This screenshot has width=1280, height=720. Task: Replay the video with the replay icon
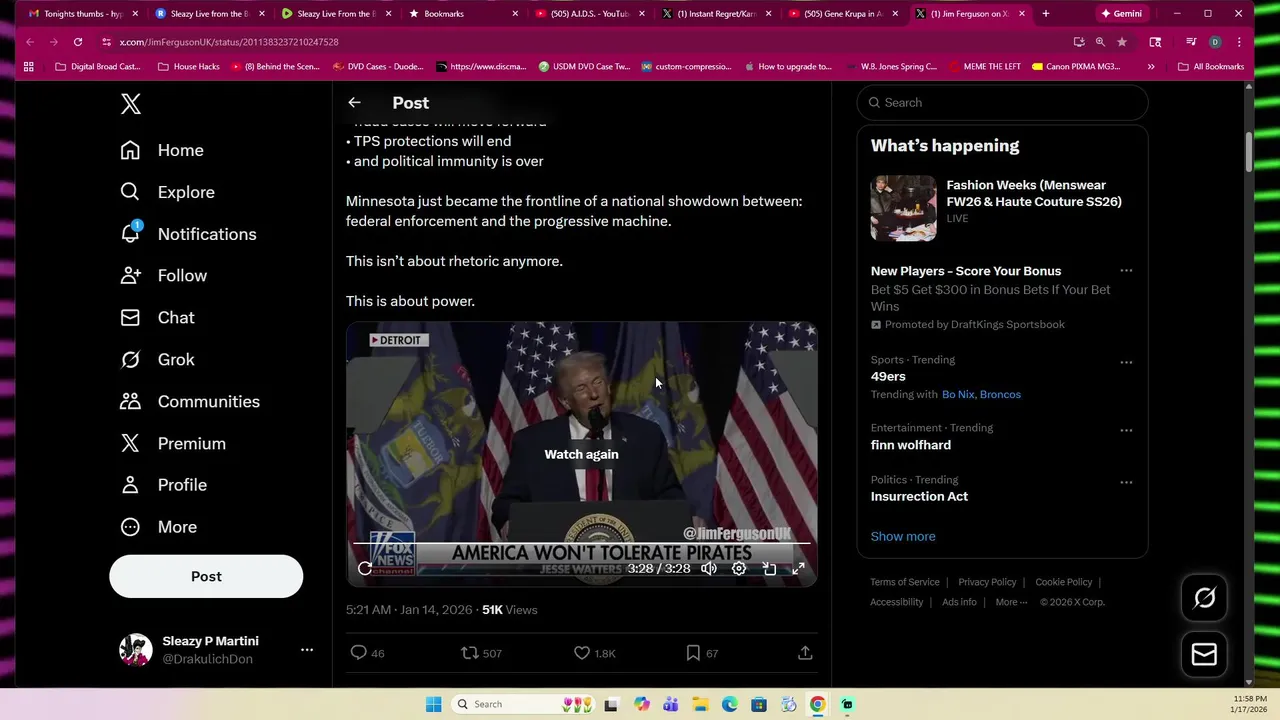(365, 568)
